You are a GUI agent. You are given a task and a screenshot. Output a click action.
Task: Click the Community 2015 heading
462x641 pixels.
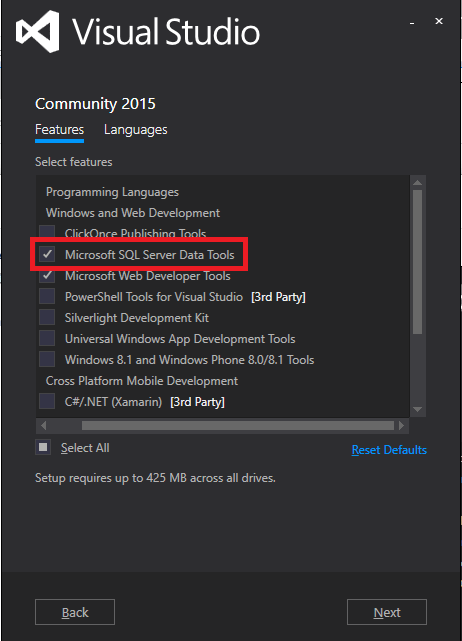tap(95, 104)
